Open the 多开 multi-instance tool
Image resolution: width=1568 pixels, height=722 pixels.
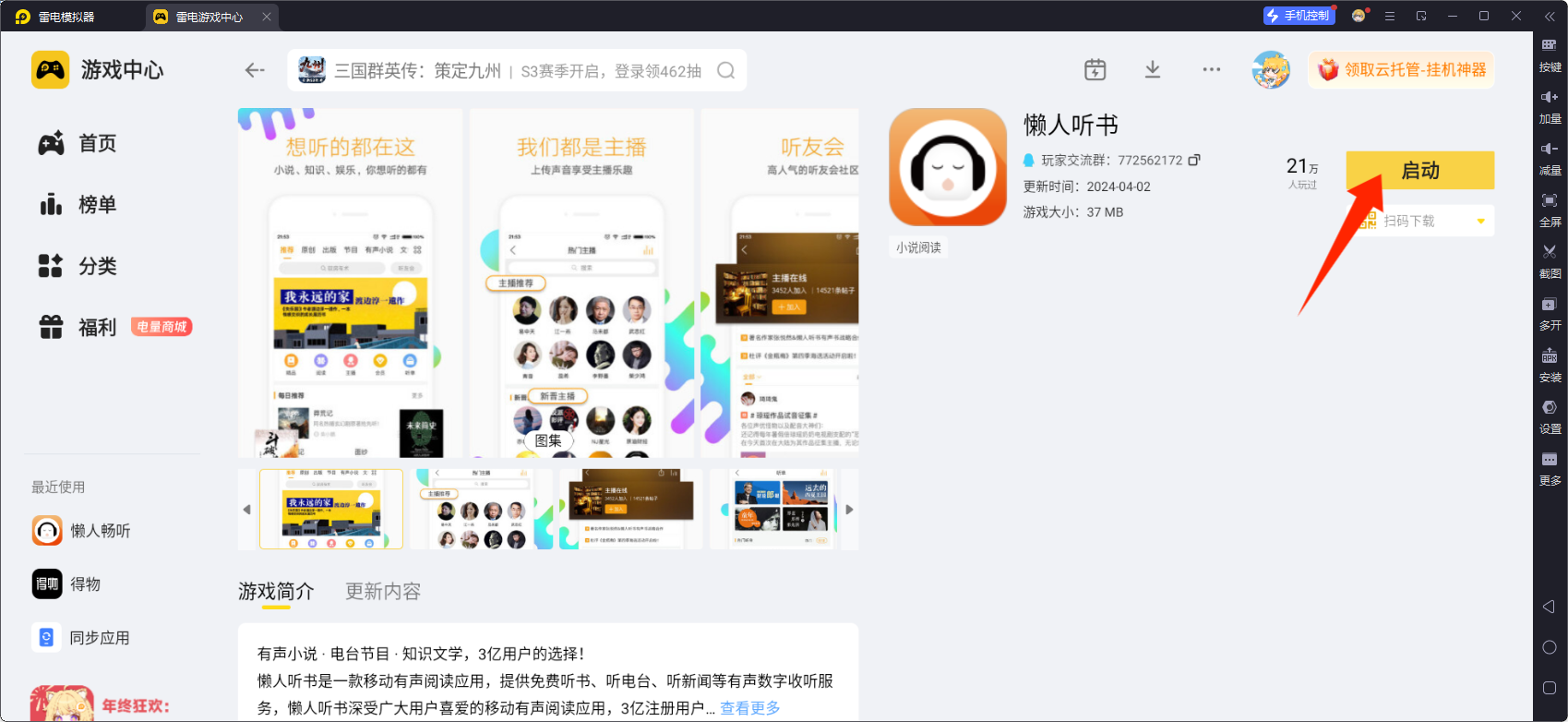pyautogui.click(x=1550, y=314)
